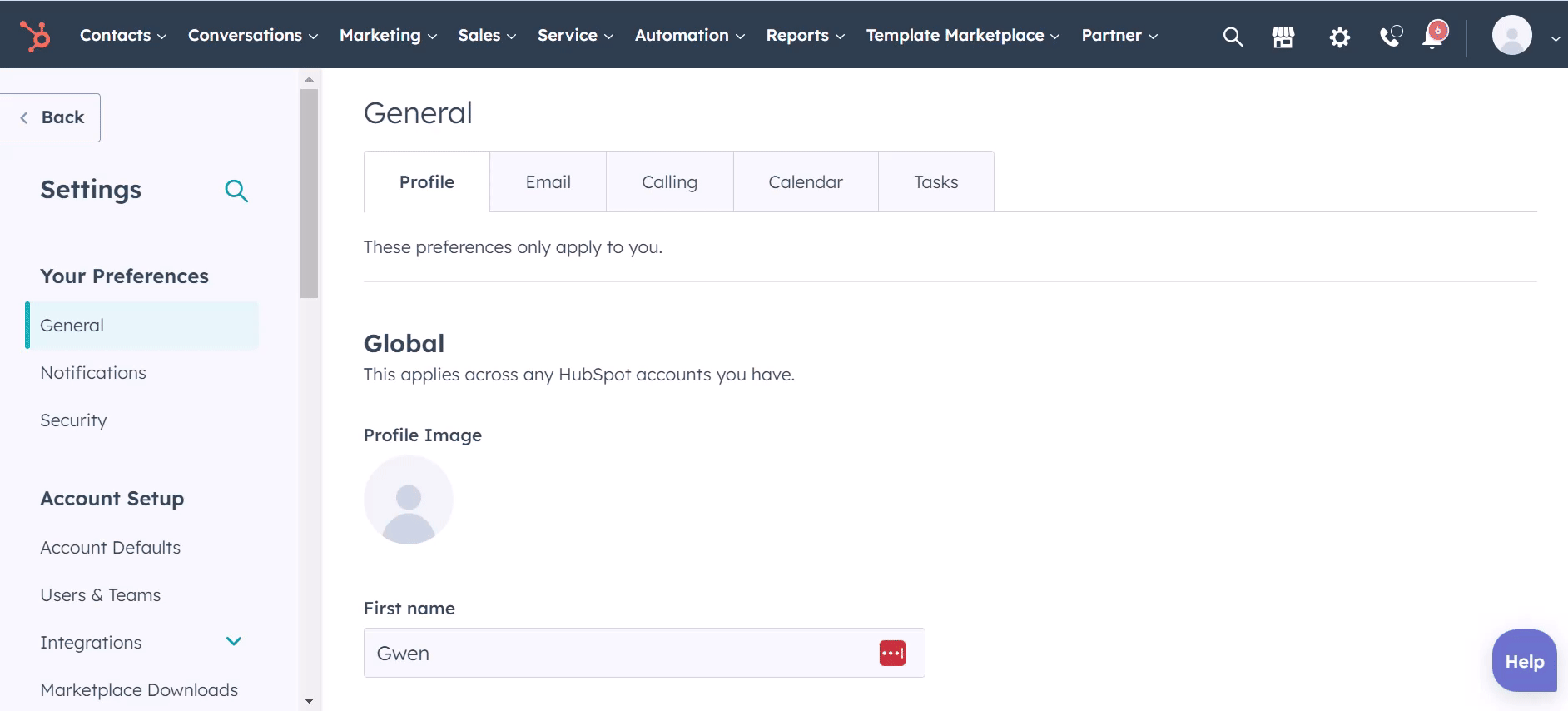This screenshot has height=711, width=1568.
Task: Open the Help button
Action: click(x=1525, y=661)
